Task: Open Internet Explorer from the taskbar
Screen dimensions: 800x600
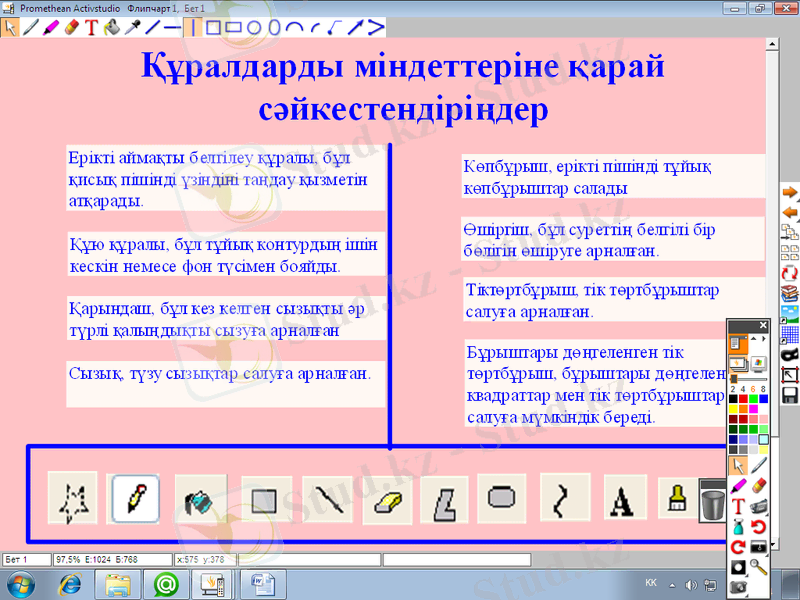Action: pos(70,583)
